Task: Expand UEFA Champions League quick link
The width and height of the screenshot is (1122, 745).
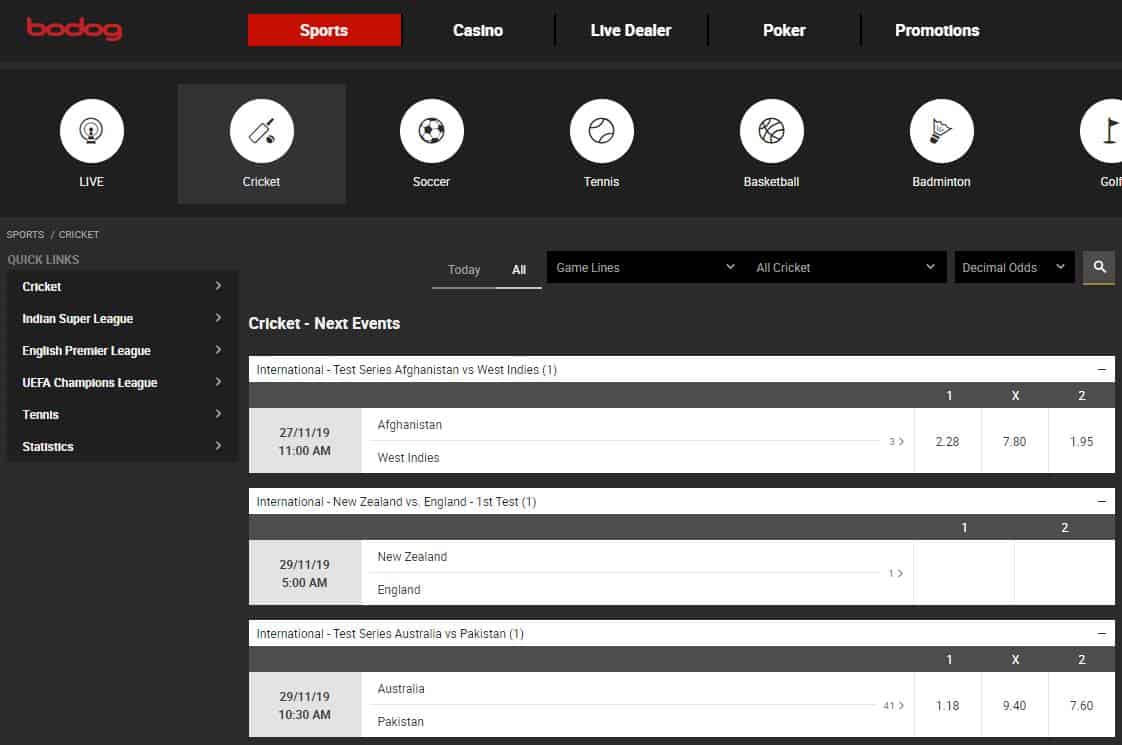Action: click(122, 382)
